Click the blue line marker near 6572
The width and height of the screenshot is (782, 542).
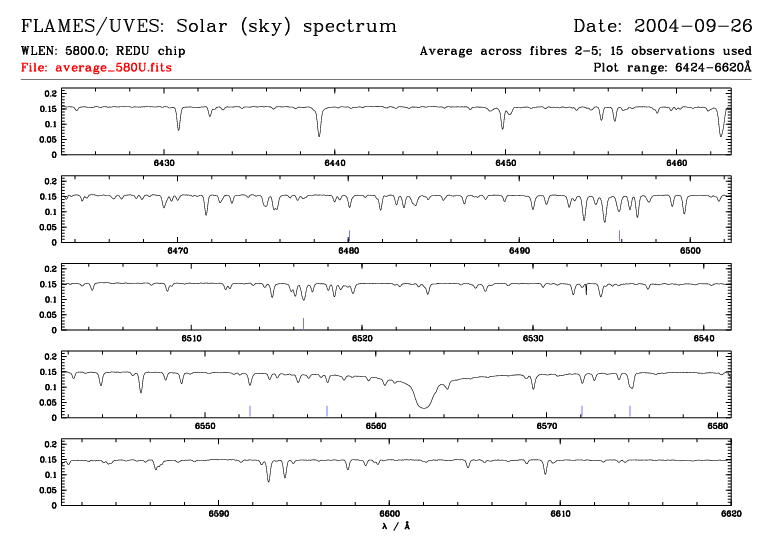[x=582, y=411]
